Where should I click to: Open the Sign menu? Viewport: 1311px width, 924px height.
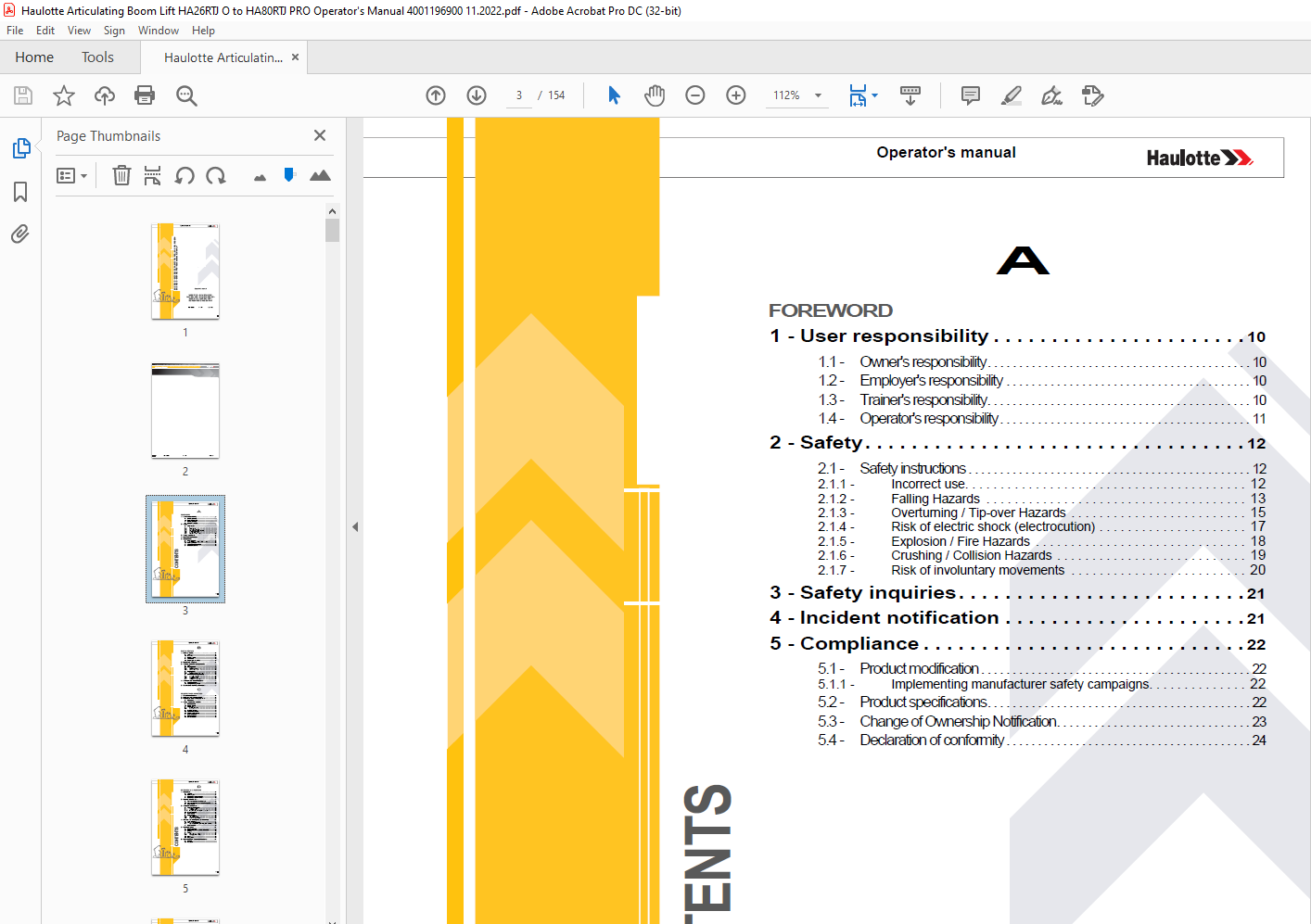[114, 31]
